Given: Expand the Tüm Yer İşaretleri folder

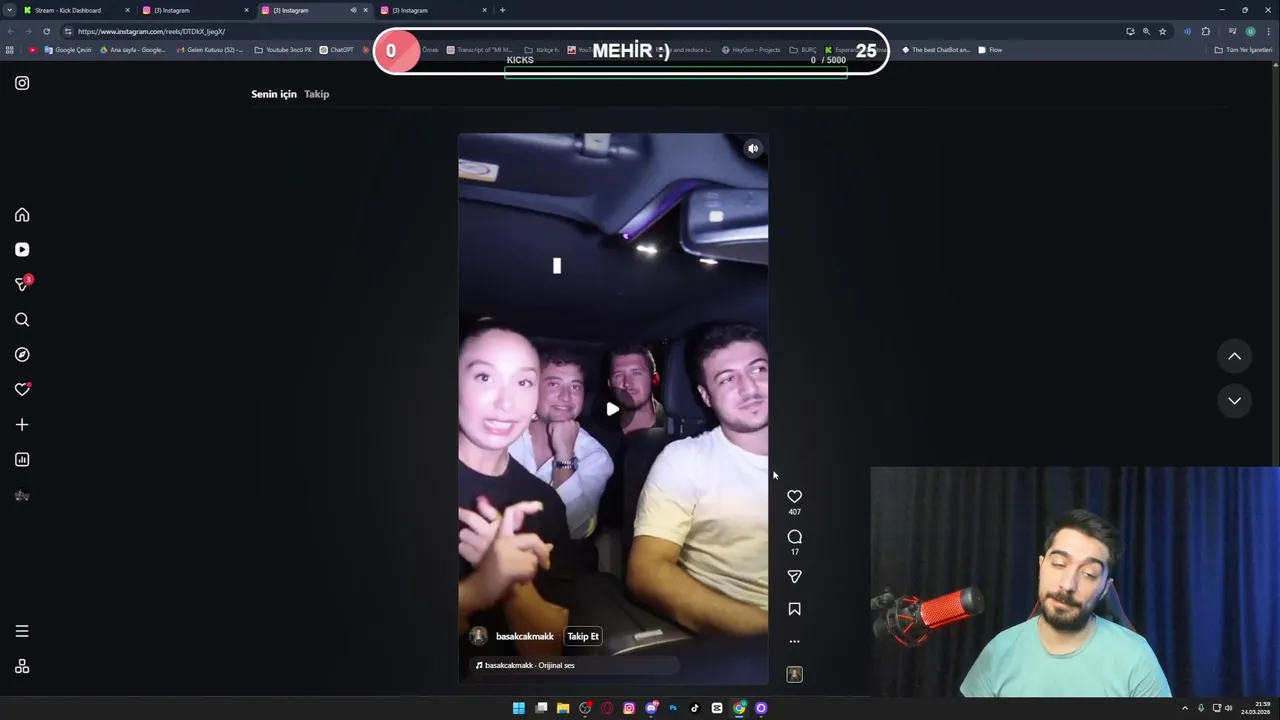Looking at the screenshot, I should pos(1243,50).
